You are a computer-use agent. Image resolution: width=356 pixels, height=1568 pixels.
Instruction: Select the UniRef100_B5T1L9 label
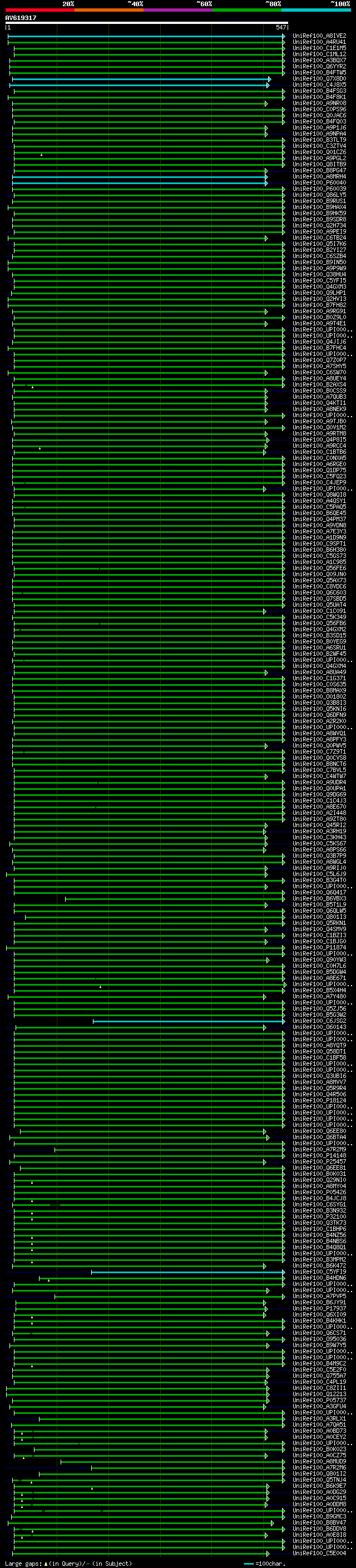pyautogui.click(x=319, y=904)
